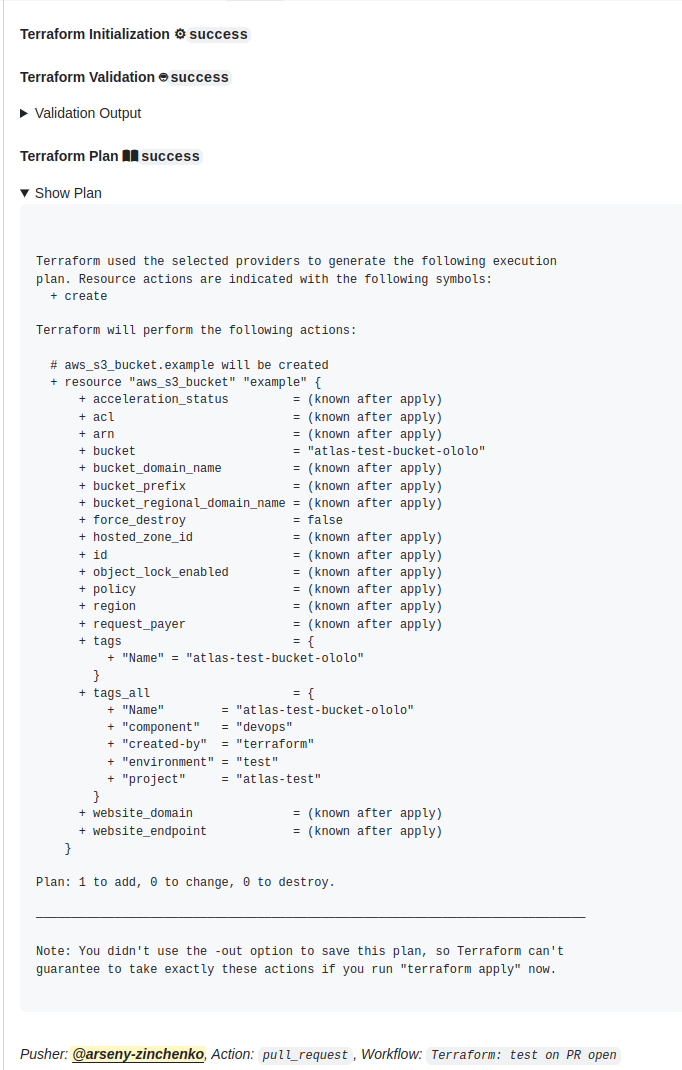
Task: Click the Terraform Plan success badge
Action: pyautogui.click(x=170, y=156)
